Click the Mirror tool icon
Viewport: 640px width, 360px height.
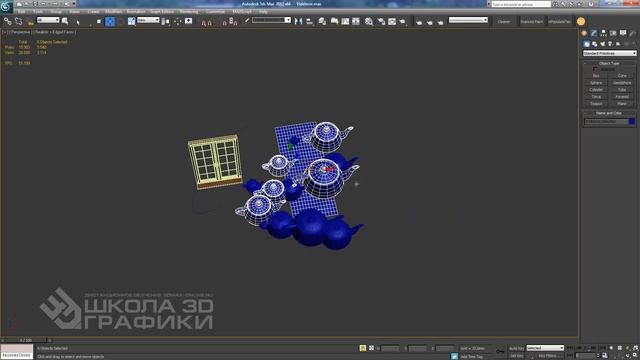click(299, 21)
